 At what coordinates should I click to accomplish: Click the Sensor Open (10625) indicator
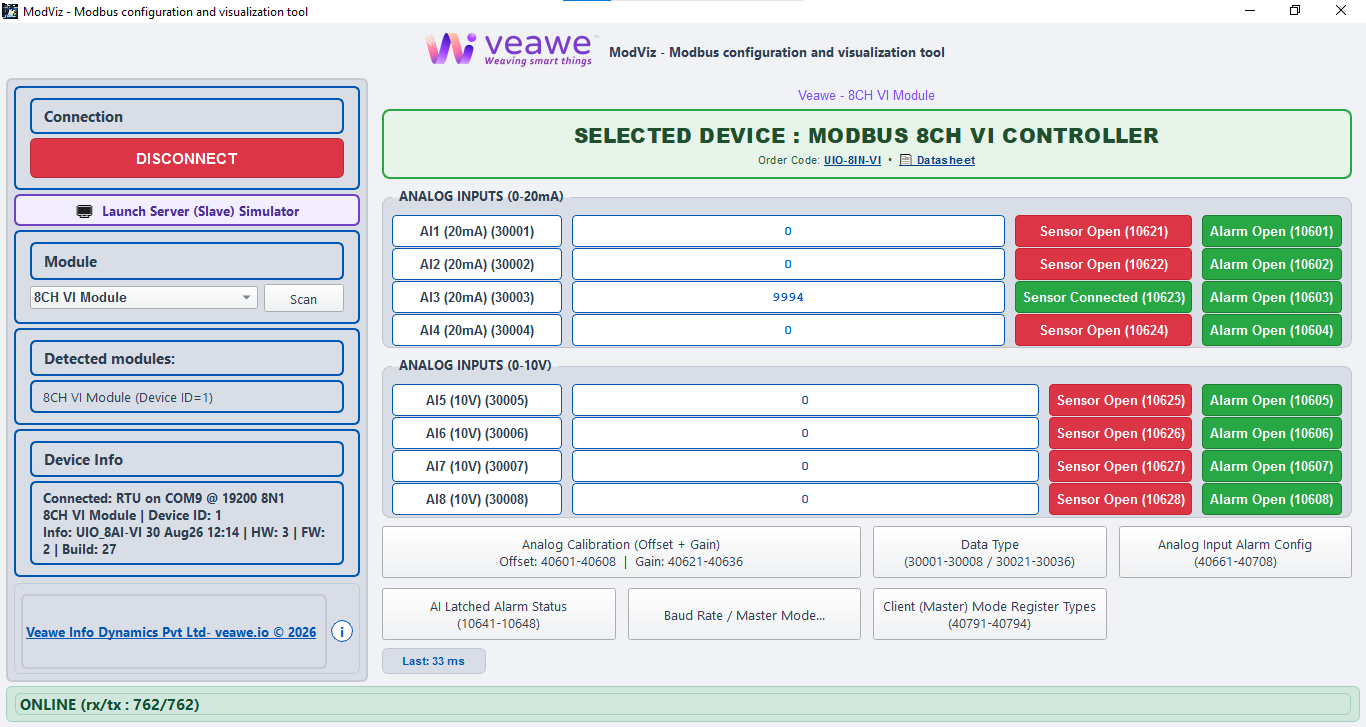click(1121, 400)
